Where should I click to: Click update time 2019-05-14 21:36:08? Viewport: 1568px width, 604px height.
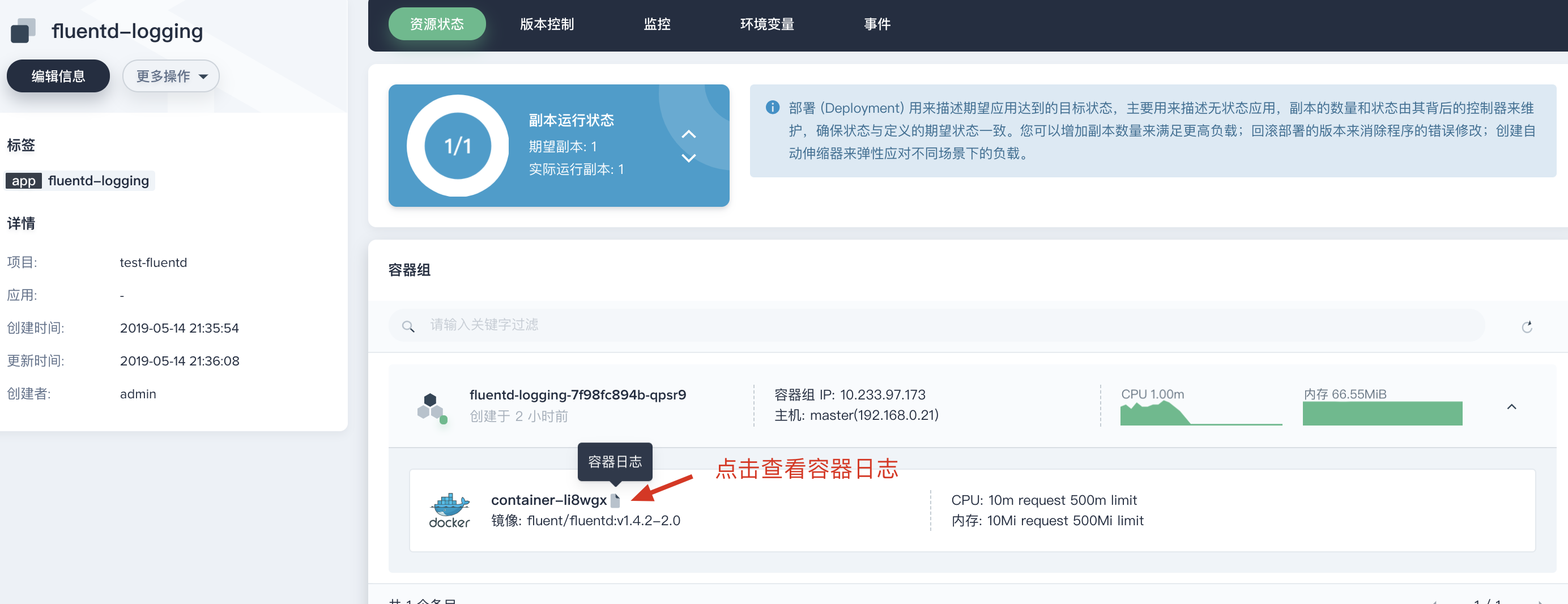click(x=180, y=361)
